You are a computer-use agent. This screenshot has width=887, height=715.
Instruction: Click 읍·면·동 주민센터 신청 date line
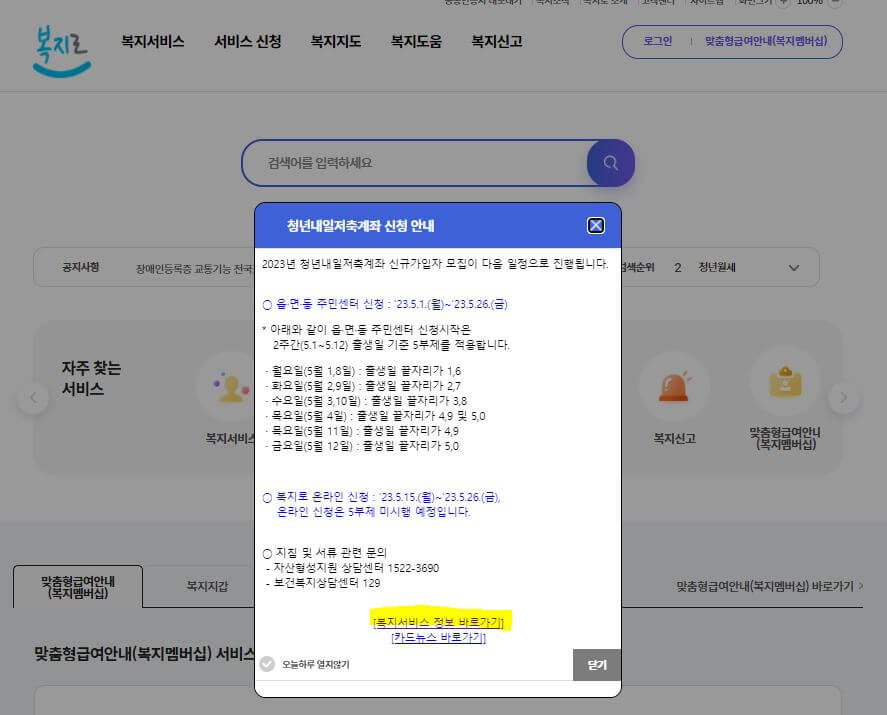tap(385, 304)
